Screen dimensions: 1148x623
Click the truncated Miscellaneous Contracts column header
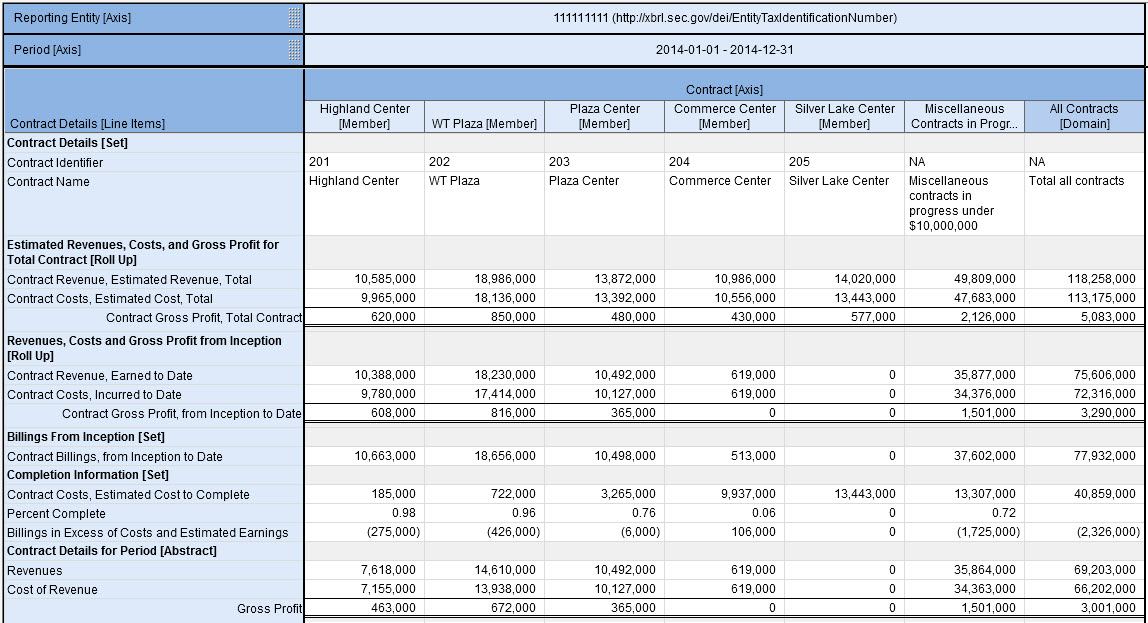tap(964, 116)
